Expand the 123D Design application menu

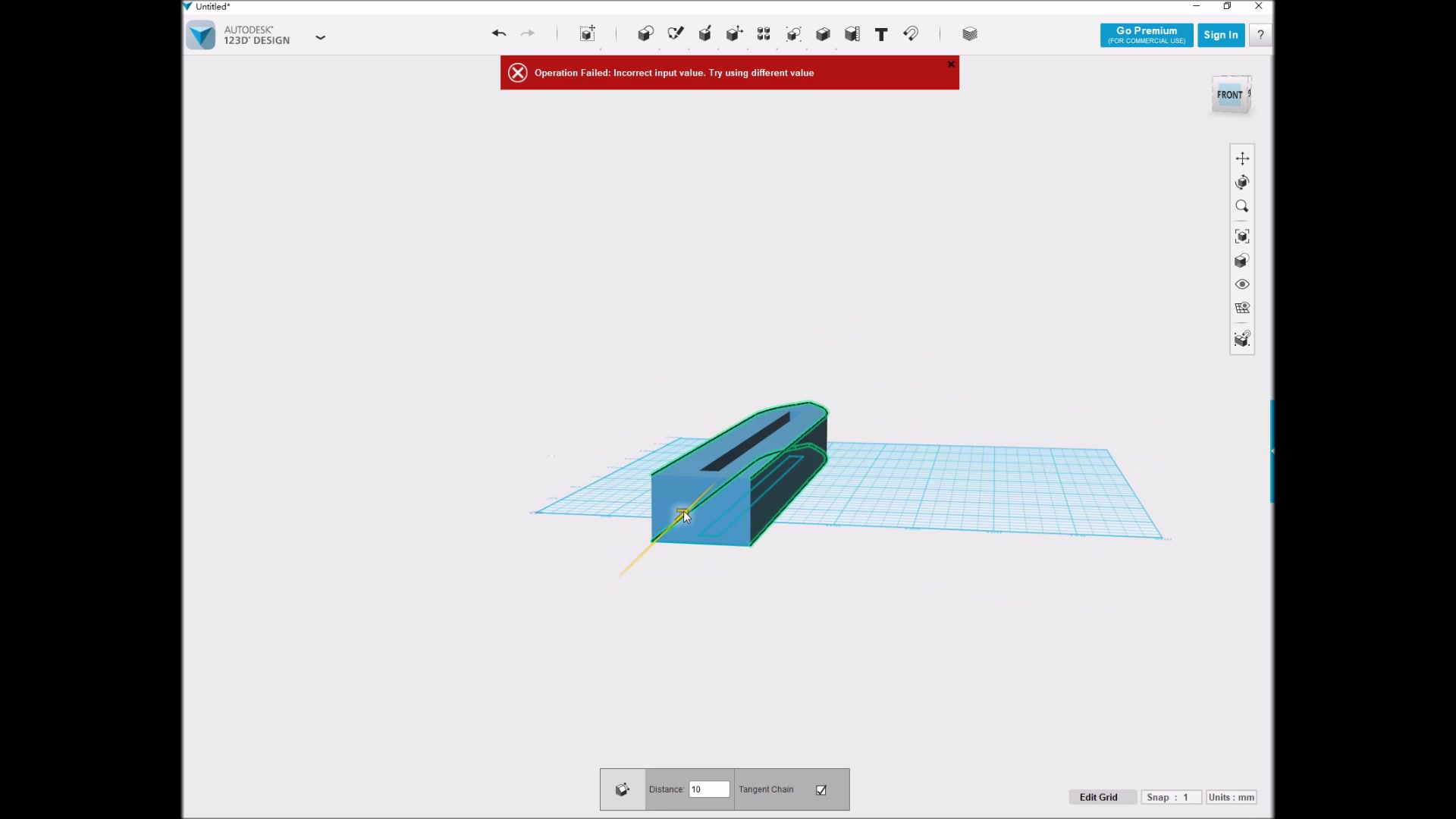320,36
